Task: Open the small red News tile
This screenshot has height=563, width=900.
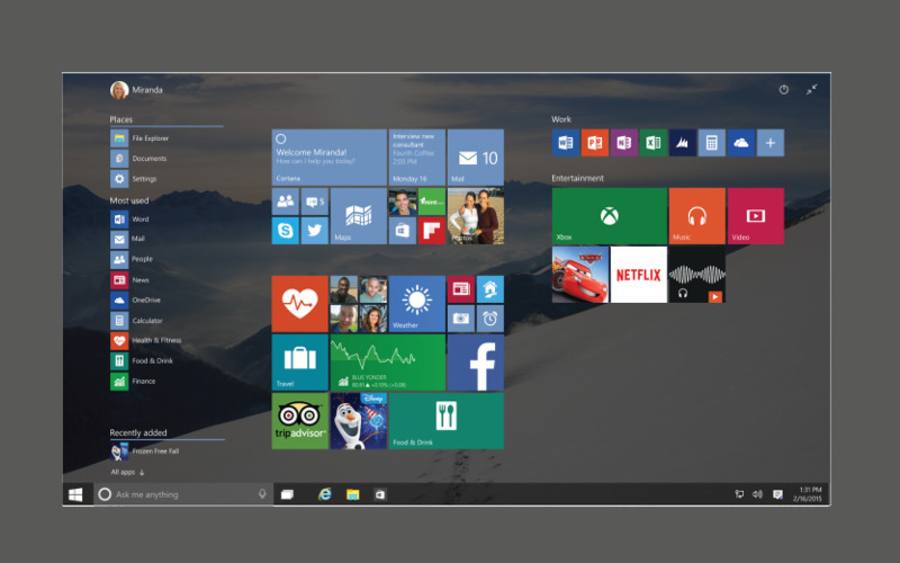Action: click(461, 289)
